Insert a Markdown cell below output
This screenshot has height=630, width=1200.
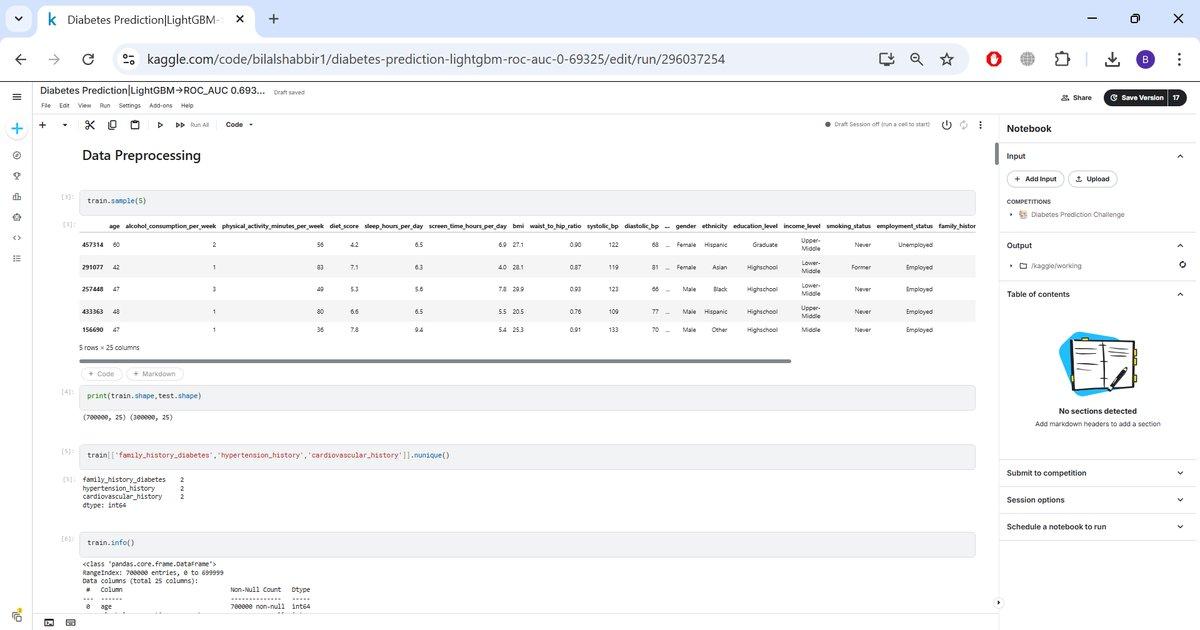(x=154, y=374)
